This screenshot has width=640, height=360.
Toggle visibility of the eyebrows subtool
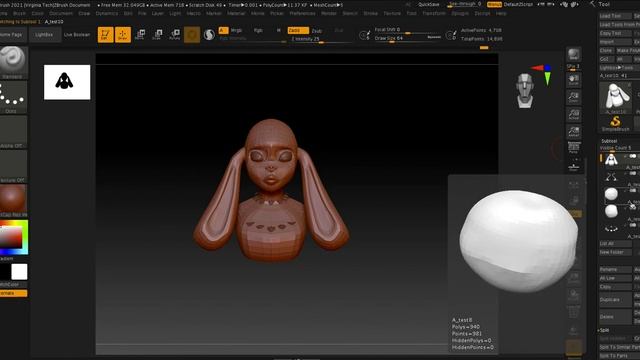coord(633,173)
